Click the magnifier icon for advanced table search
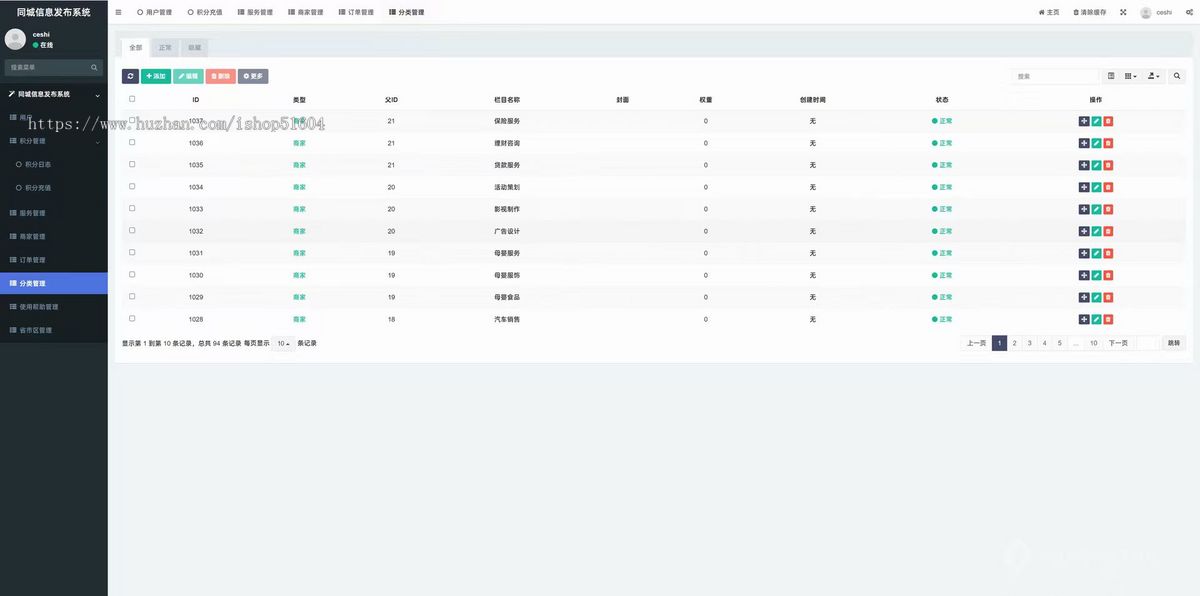Viewport: 1200px width, 596px height. (1176, 76)
